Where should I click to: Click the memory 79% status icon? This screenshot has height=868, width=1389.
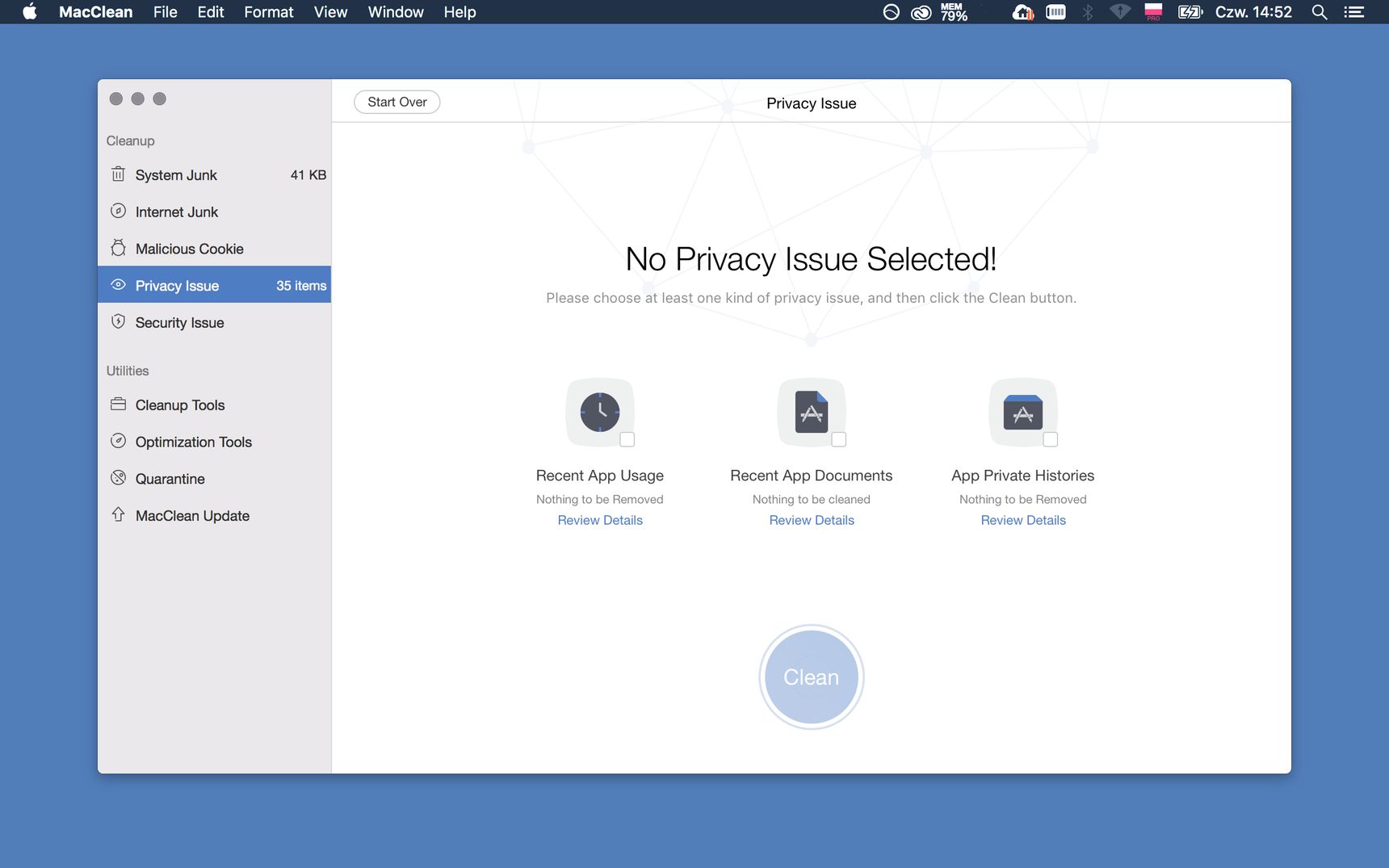pyautogui.click(x=954, y=12)
